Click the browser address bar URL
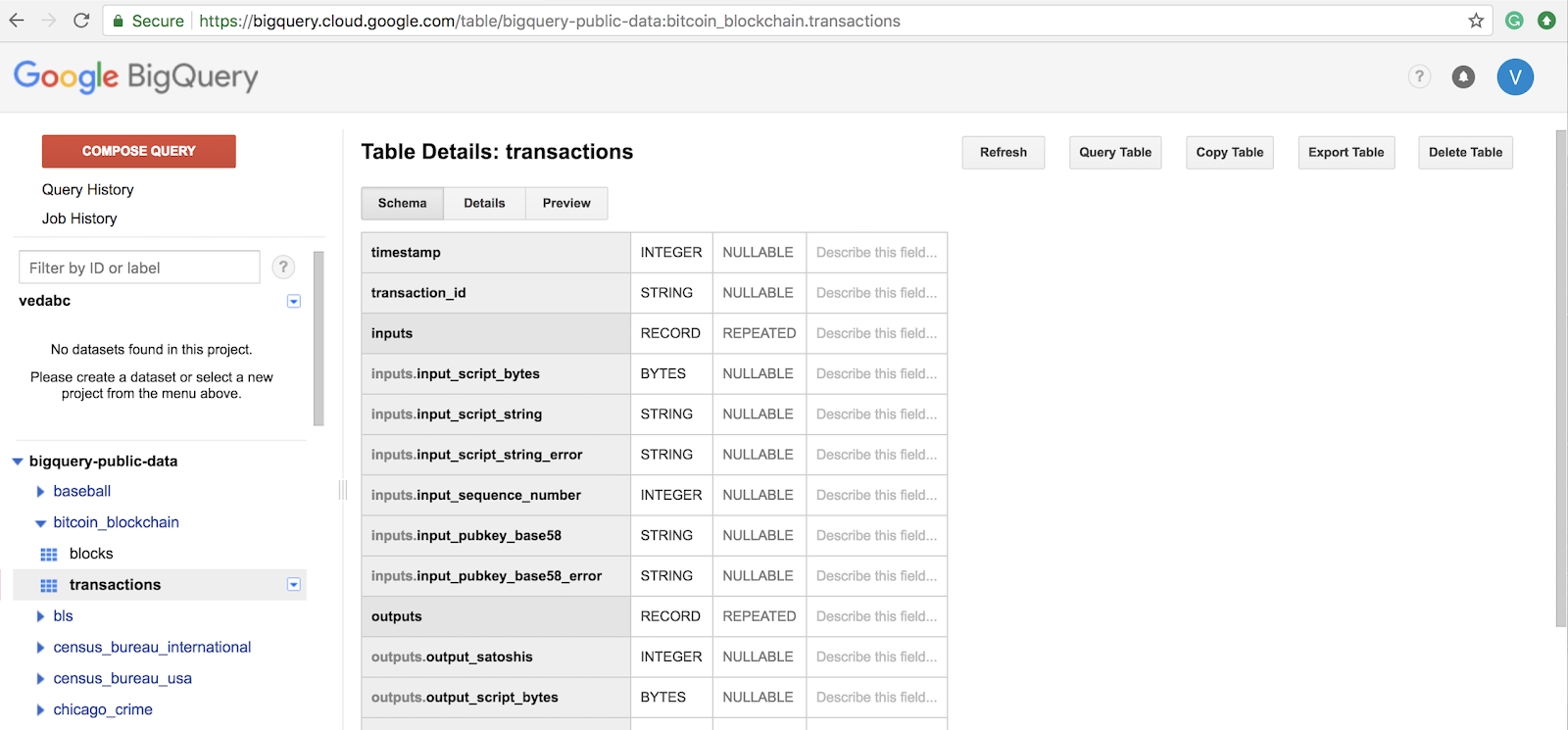Image resolution: width=1568 pixels, height=730 pixels. [550, 21]
